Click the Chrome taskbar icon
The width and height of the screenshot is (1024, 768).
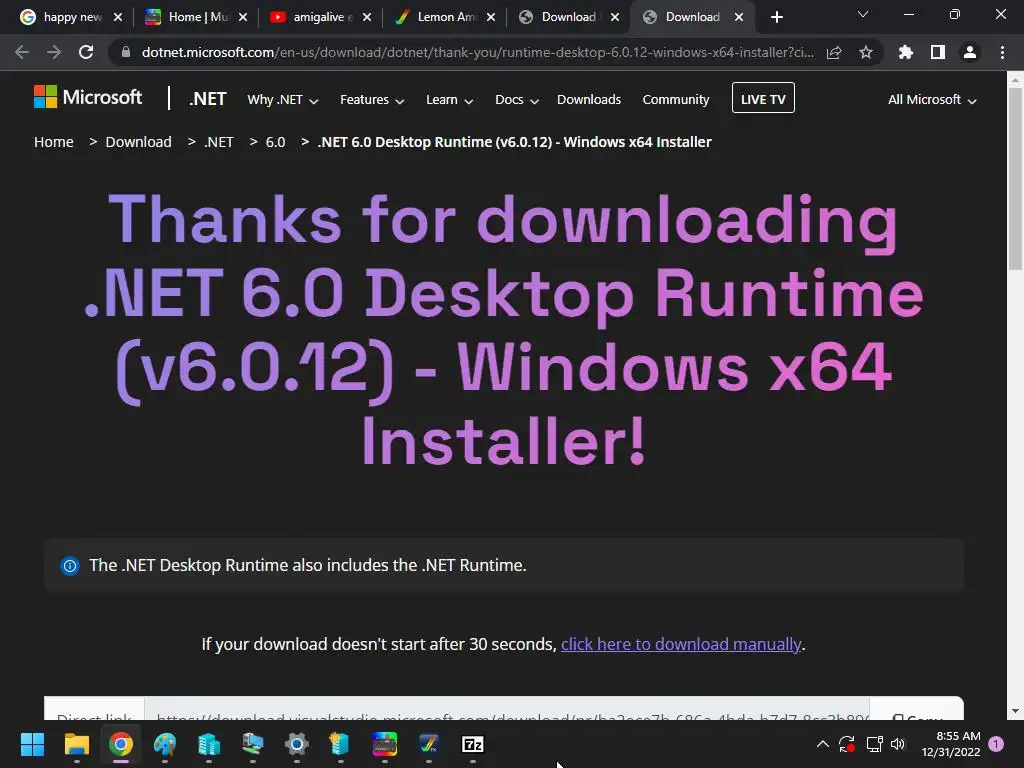(x=121, y=744)
